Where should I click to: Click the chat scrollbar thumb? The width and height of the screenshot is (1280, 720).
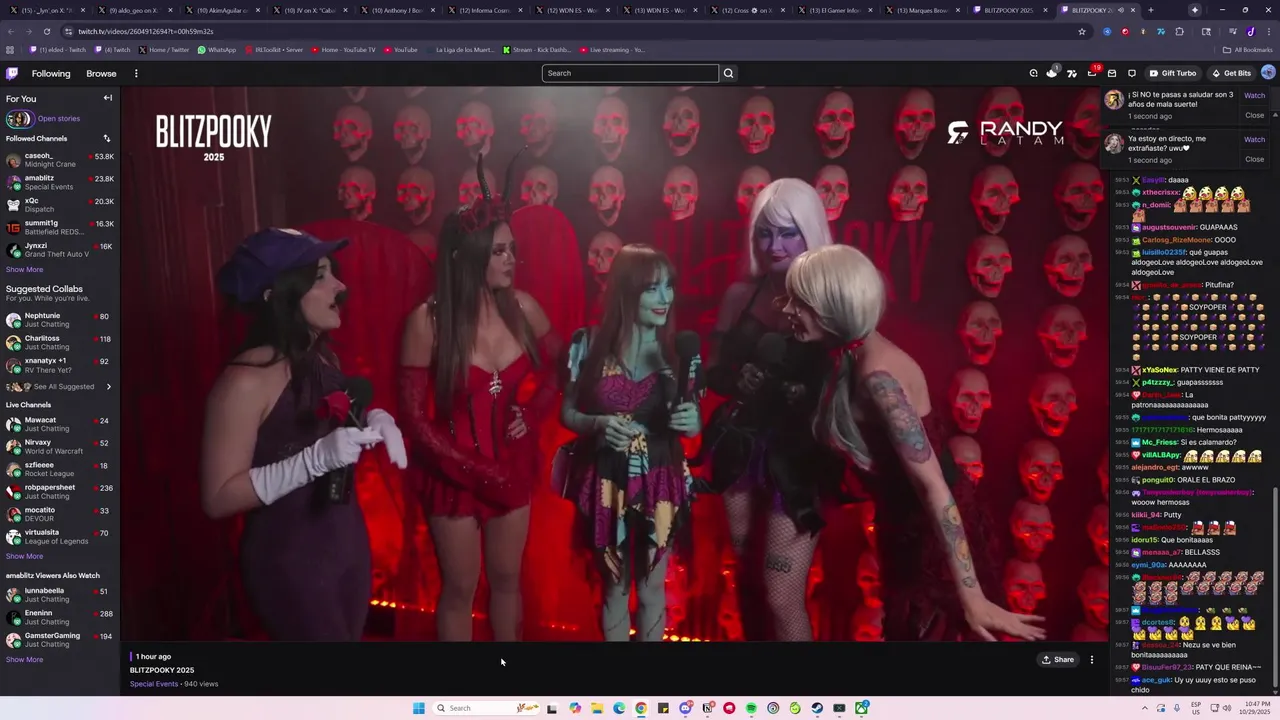pos(1274,585)
